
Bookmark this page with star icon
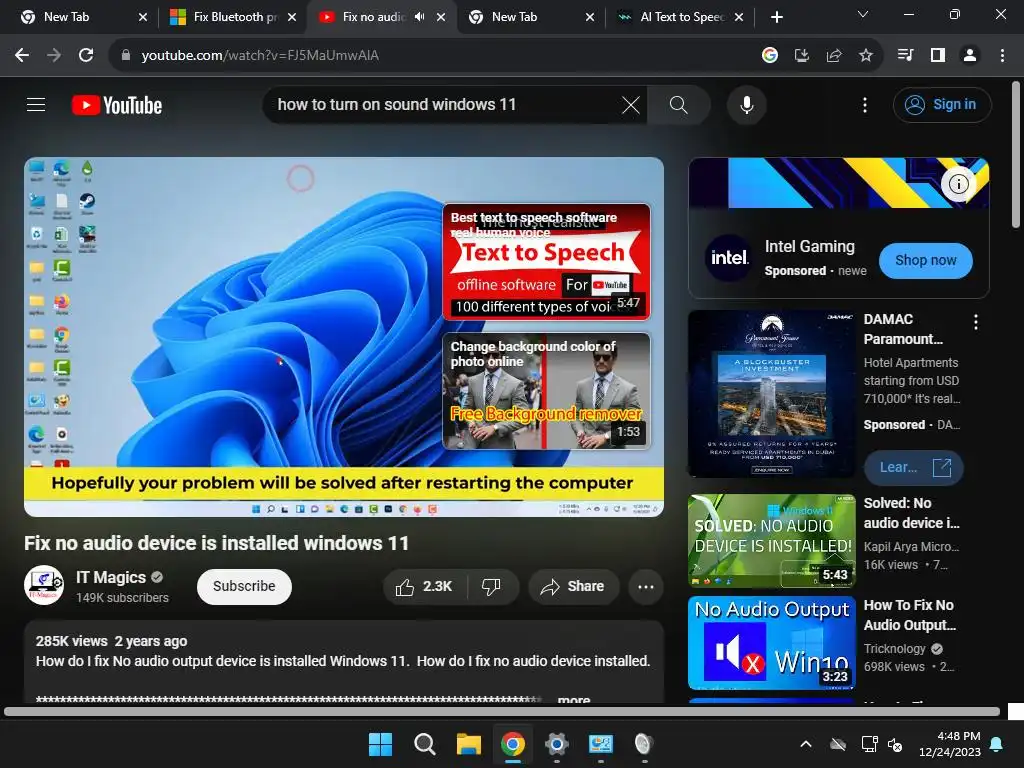coord(865,56)
